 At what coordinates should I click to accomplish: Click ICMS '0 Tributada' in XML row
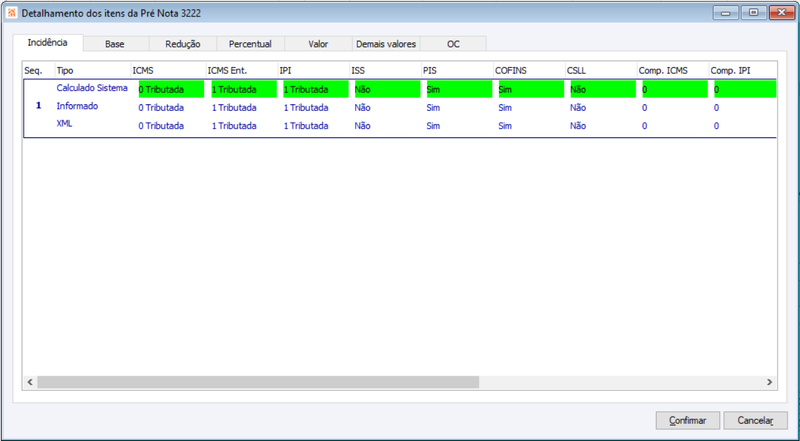(x=161, y=126)
